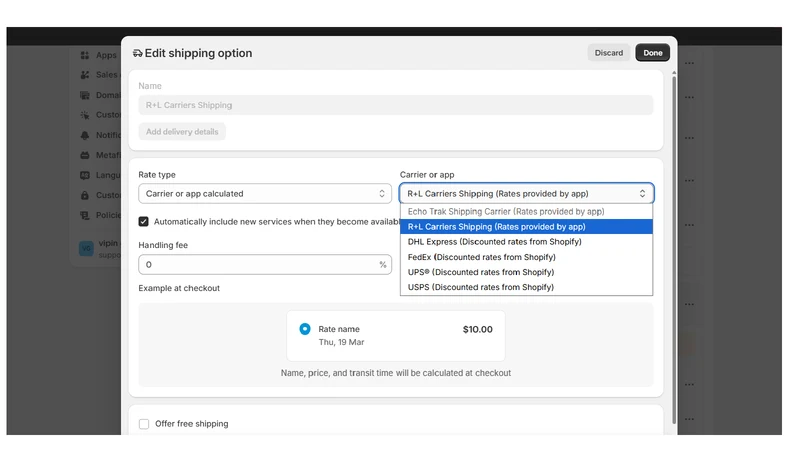Click the Thu, 19 Mar date text
Viewport: 800px width, 450px height.
click(341, 342)
